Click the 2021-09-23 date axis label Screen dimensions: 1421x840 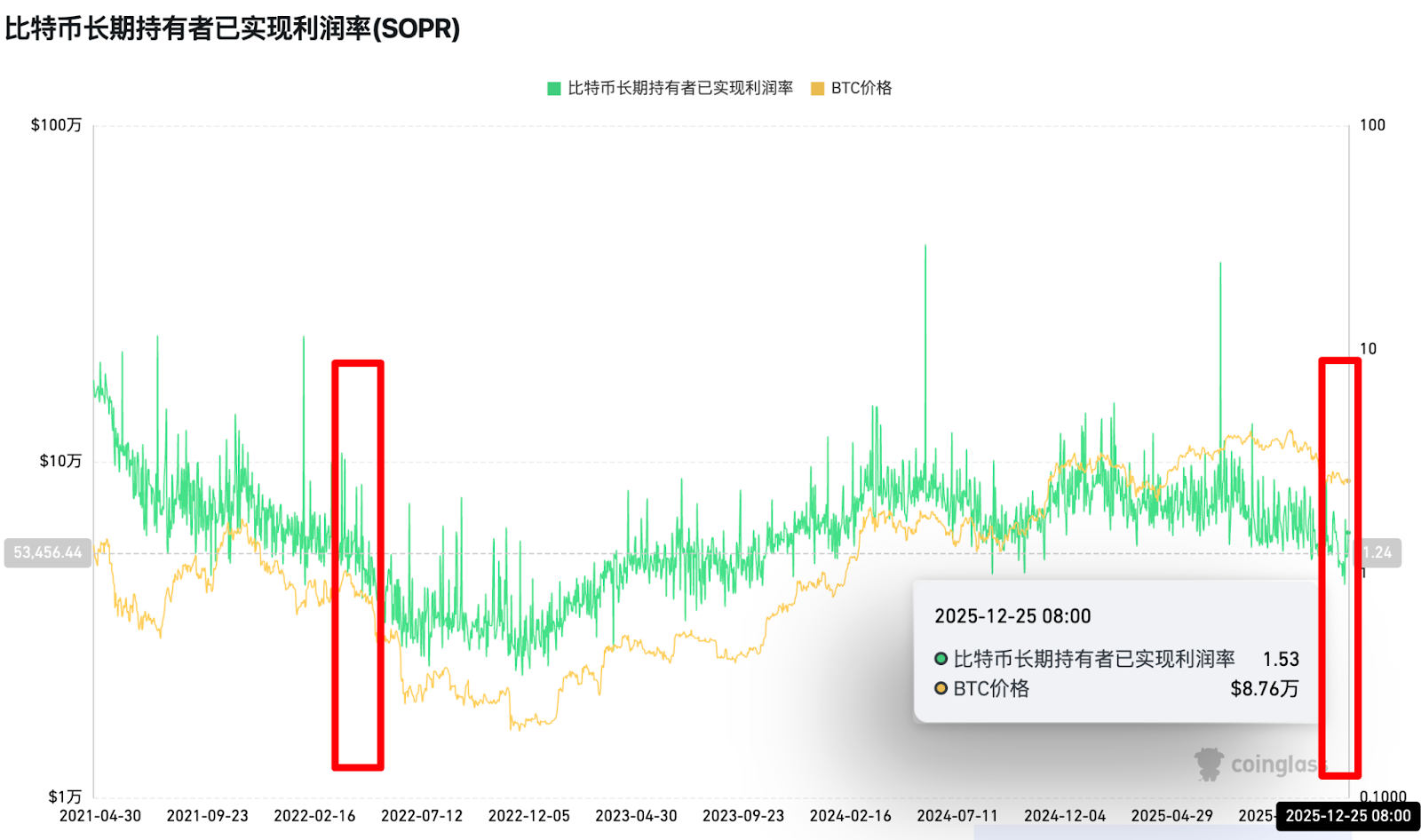click(x=208, y=815)
